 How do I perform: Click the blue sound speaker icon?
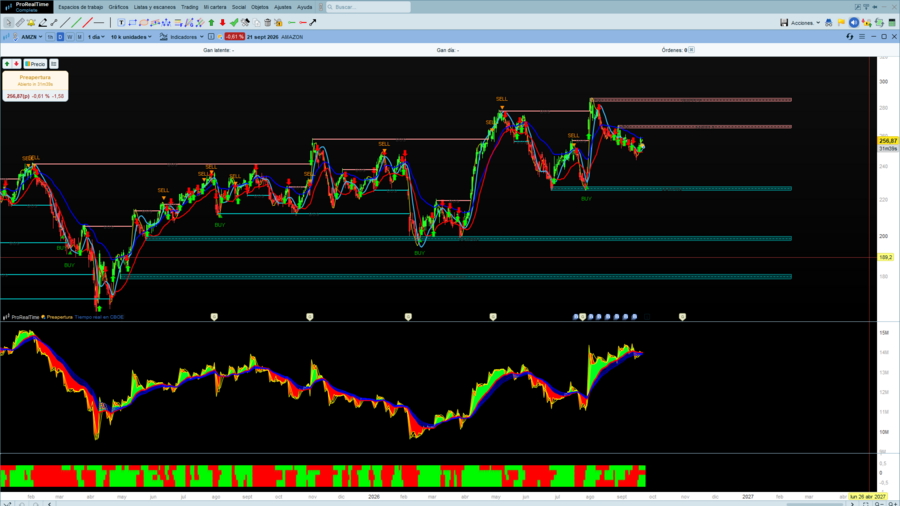pos(854,22)
